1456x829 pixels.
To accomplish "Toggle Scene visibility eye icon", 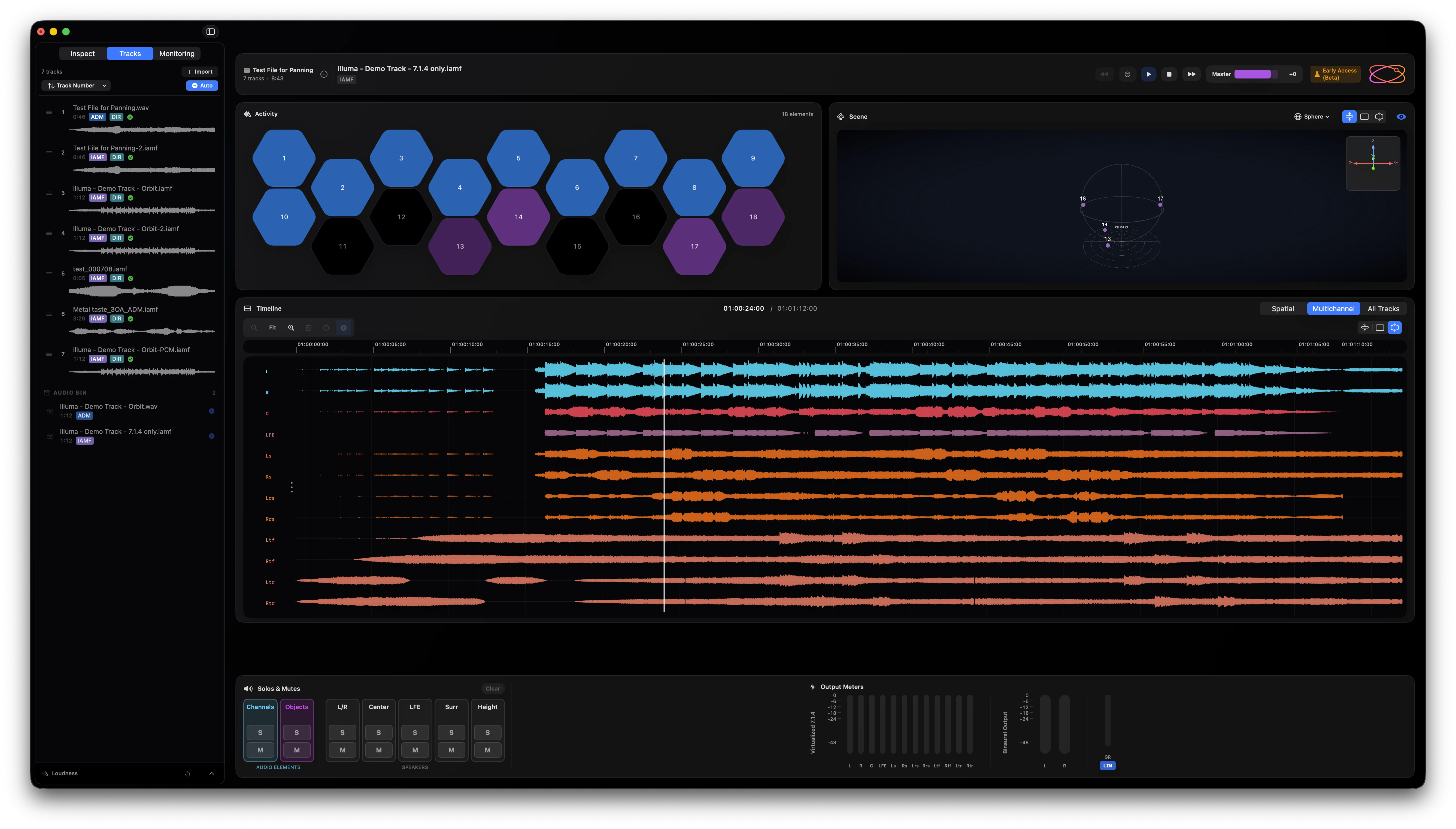I will pyautogui.click(x=1401, y=117).
